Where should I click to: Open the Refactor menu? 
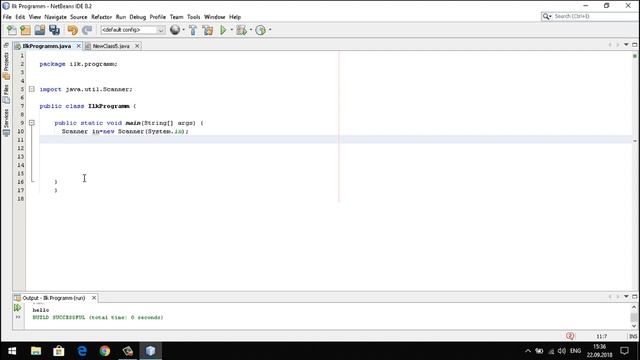tap(102, 17)
